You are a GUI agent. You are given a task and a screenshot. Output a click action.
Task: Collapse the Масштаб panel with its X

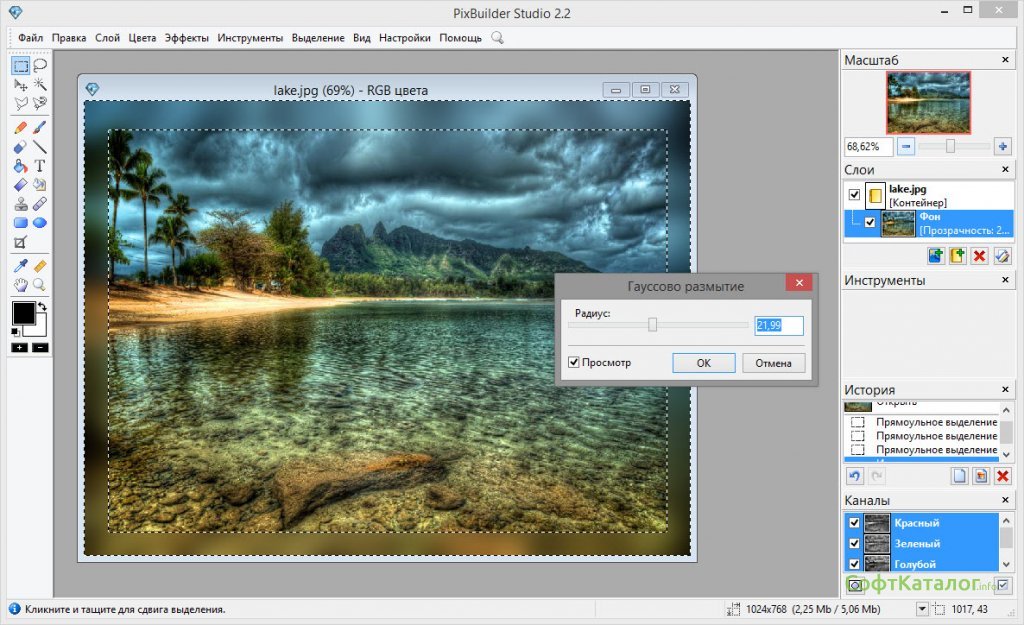tap(1005, 60)
